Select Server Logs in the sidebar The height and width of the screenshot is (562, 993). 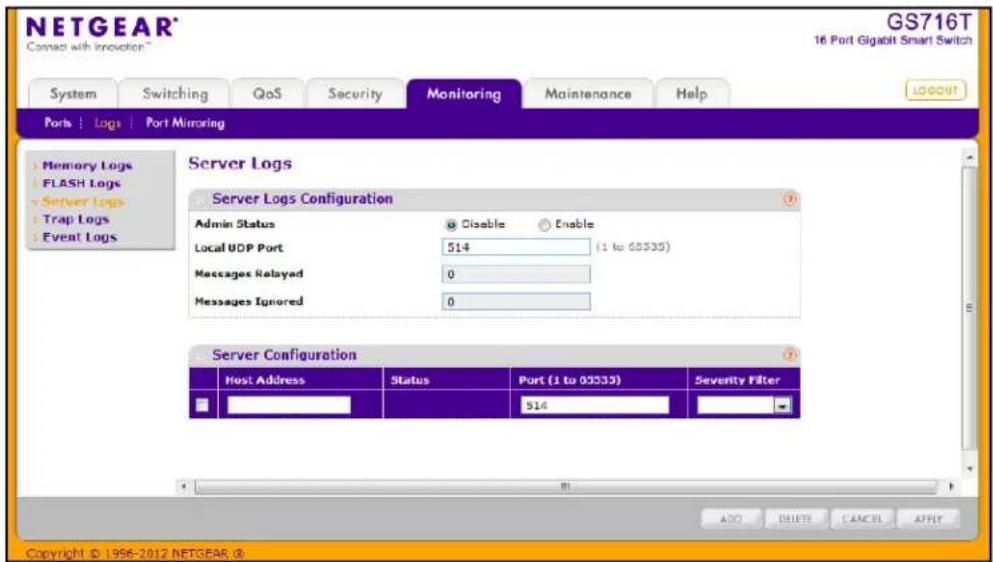pyautogui.click(x=82, y=201)
